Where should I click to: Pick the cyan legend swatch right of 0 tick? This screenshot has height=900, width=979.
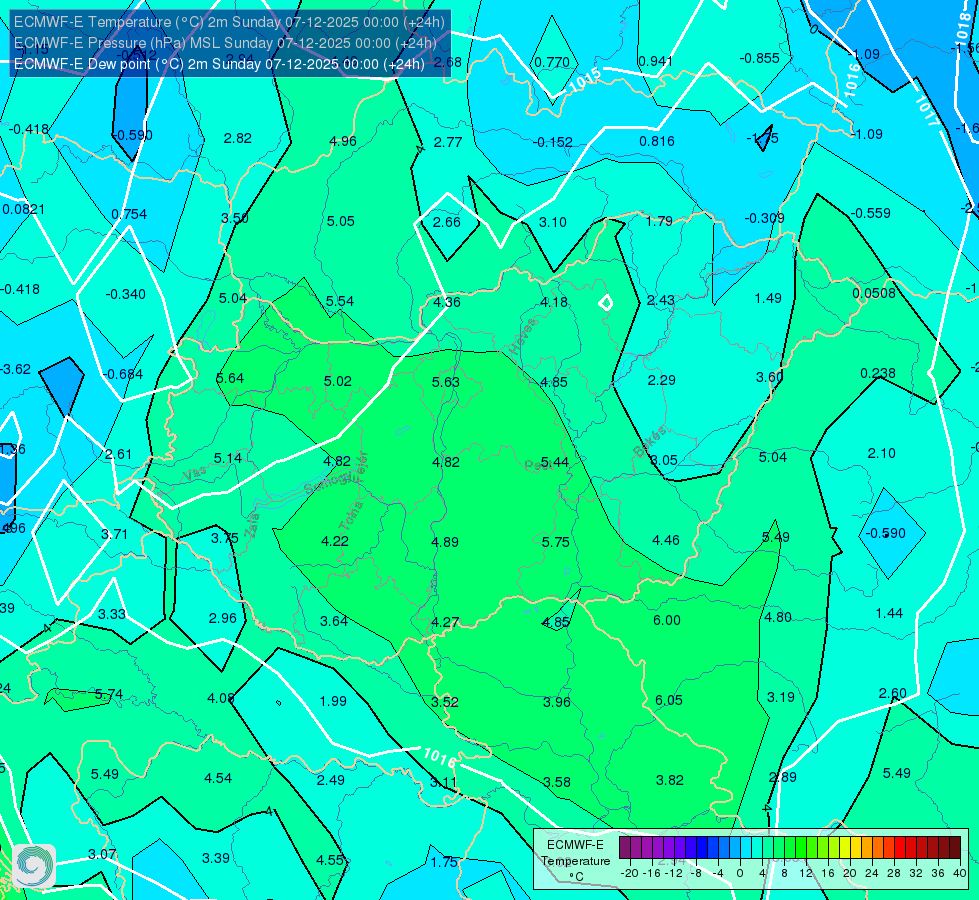click(746, 848)
